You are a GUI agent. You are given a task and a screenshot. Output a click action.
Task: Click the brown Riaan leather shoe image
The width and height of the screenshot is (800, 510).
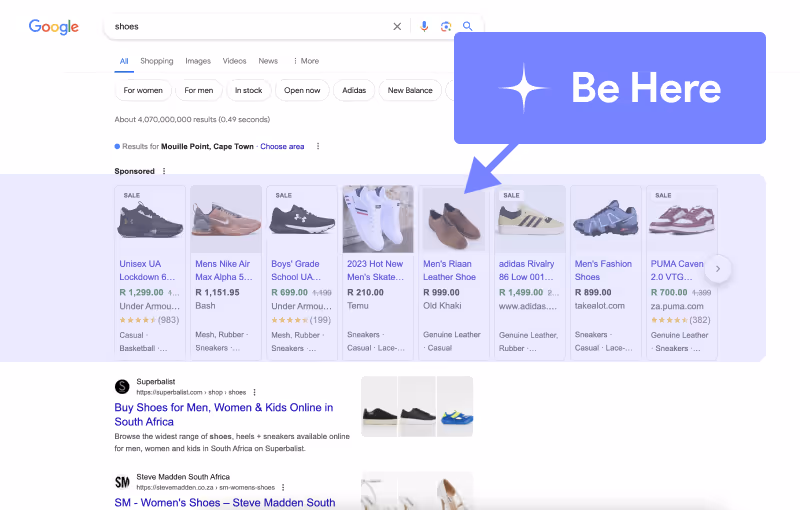[x=454, y=220]
